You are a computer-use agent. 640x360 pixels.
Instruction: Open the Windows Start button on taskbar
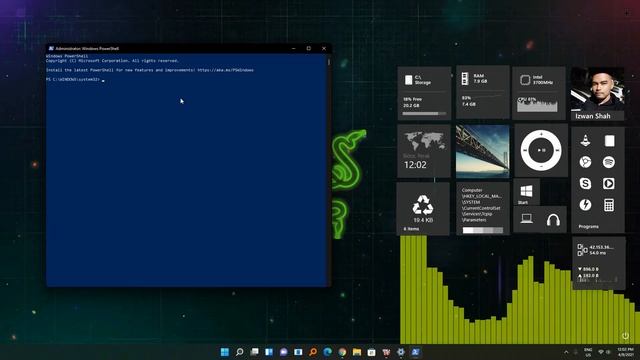[224, 352]
